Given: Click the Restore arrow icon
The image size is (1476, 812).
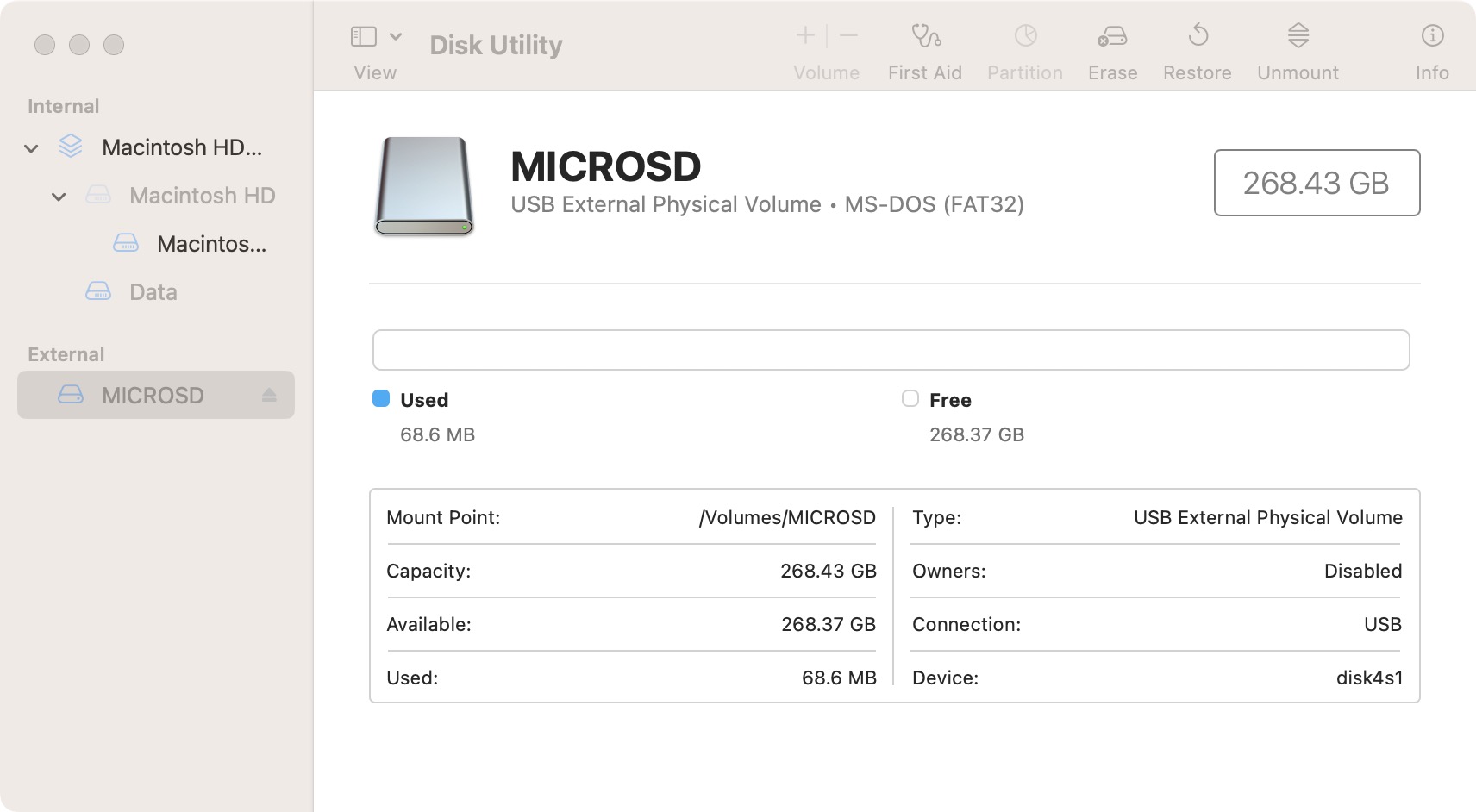Looking at the screenshot, I should click(1198, 35).
